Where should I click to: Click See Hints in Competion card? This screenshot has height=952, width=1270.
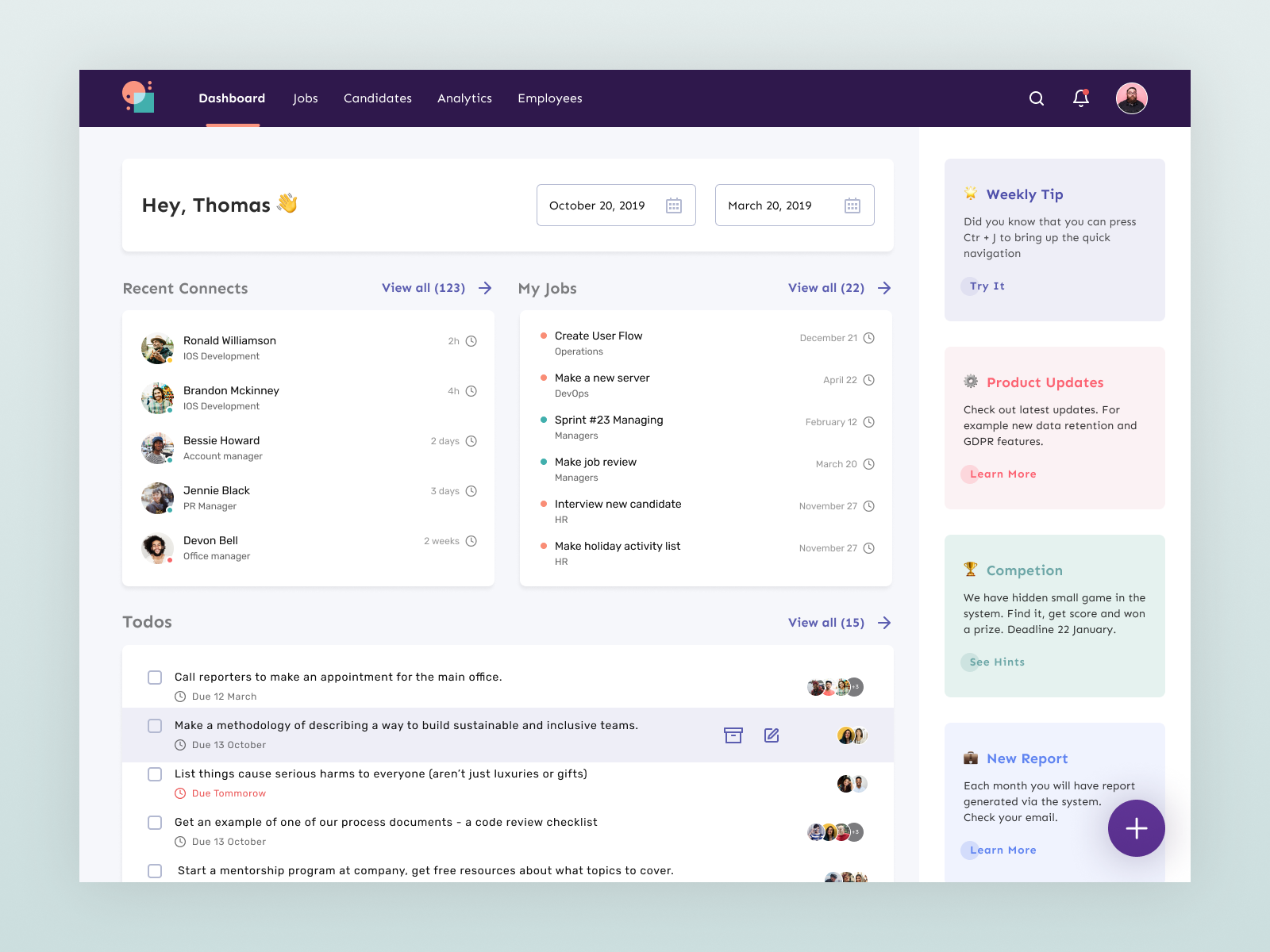point(997,662)
